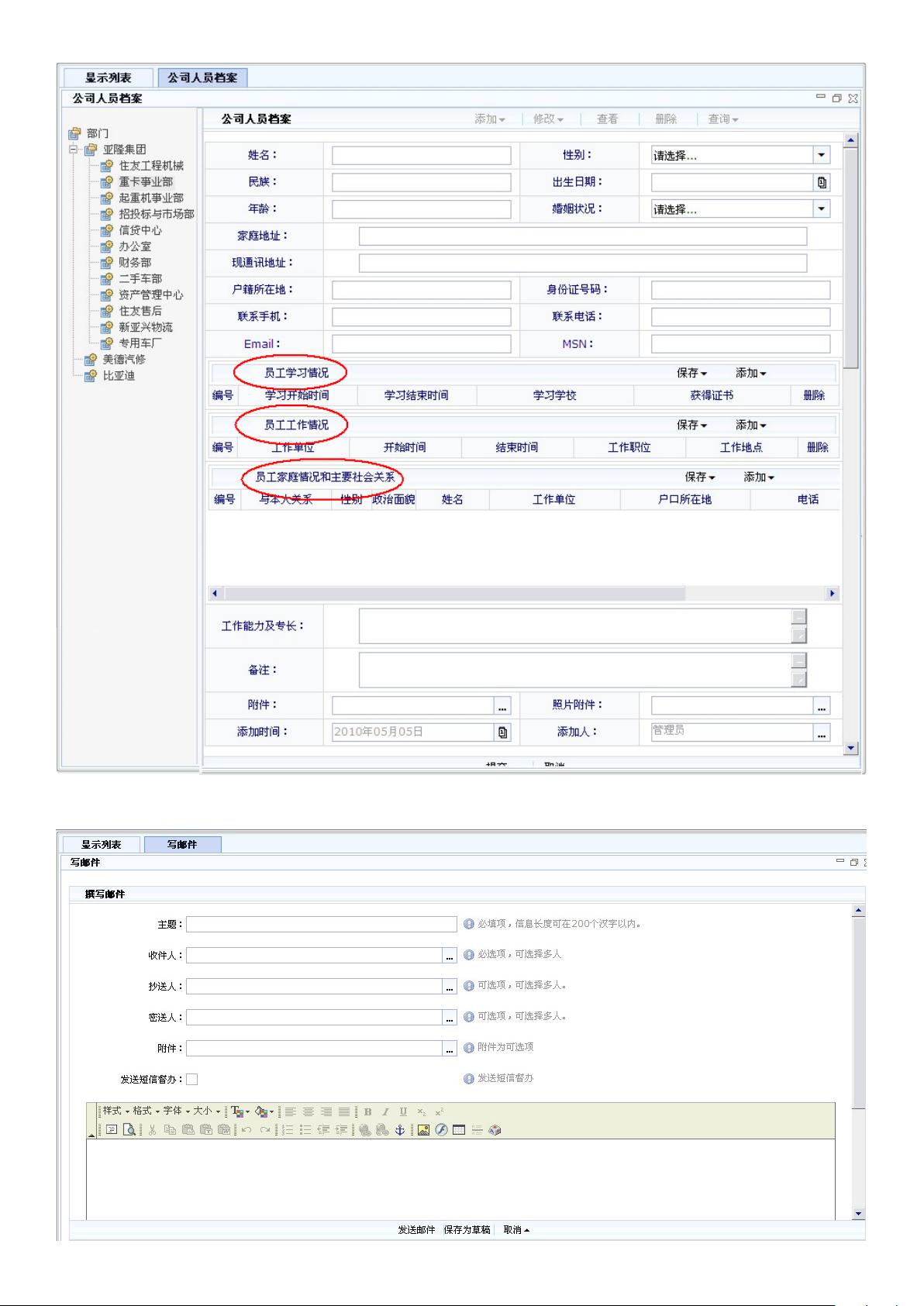Image resolution: width=924 pixels, height=1306 pixels.
Task: Apply bold formatting in the mail editor
Action: click(367, 1111)
